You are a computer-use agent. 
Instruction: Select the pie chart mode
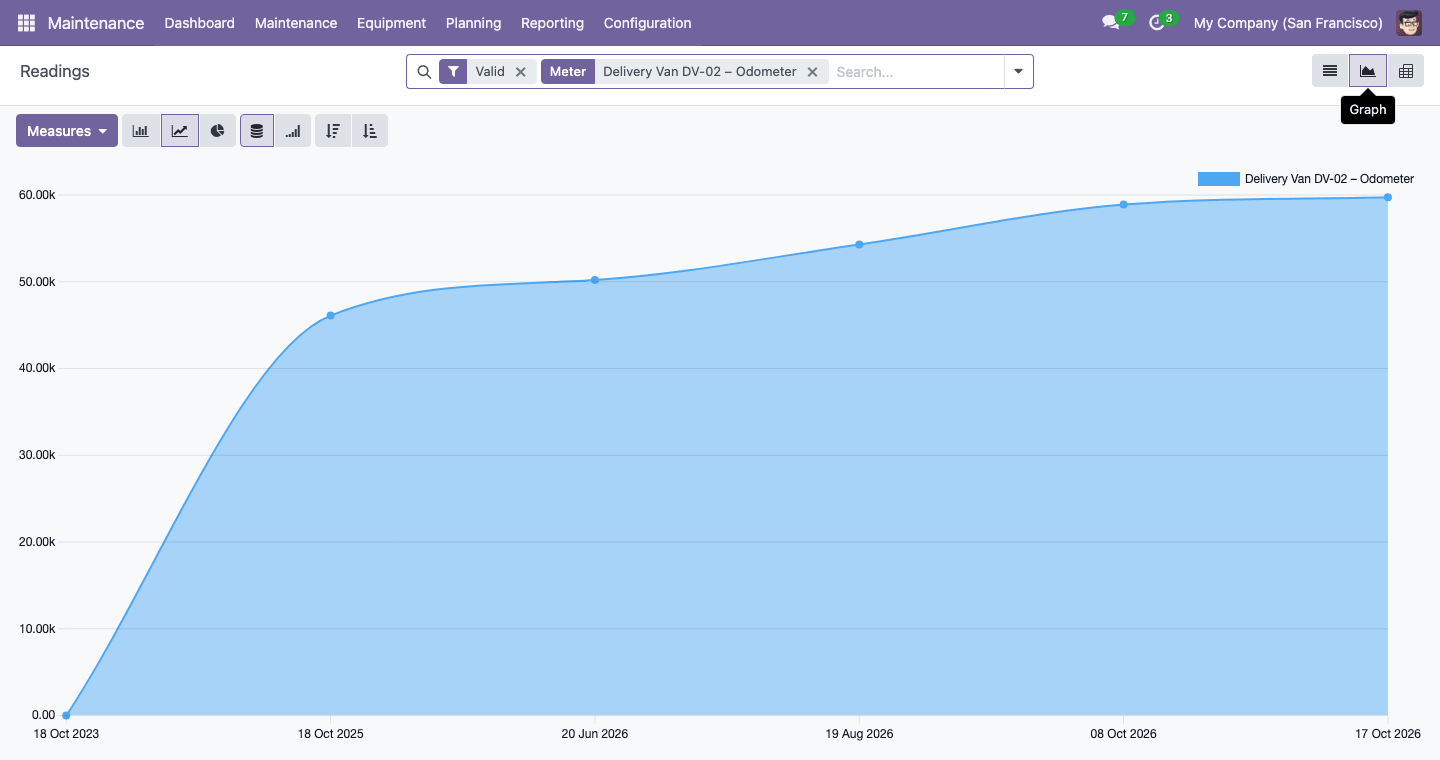pyautogui.click(x=217, y=131)
